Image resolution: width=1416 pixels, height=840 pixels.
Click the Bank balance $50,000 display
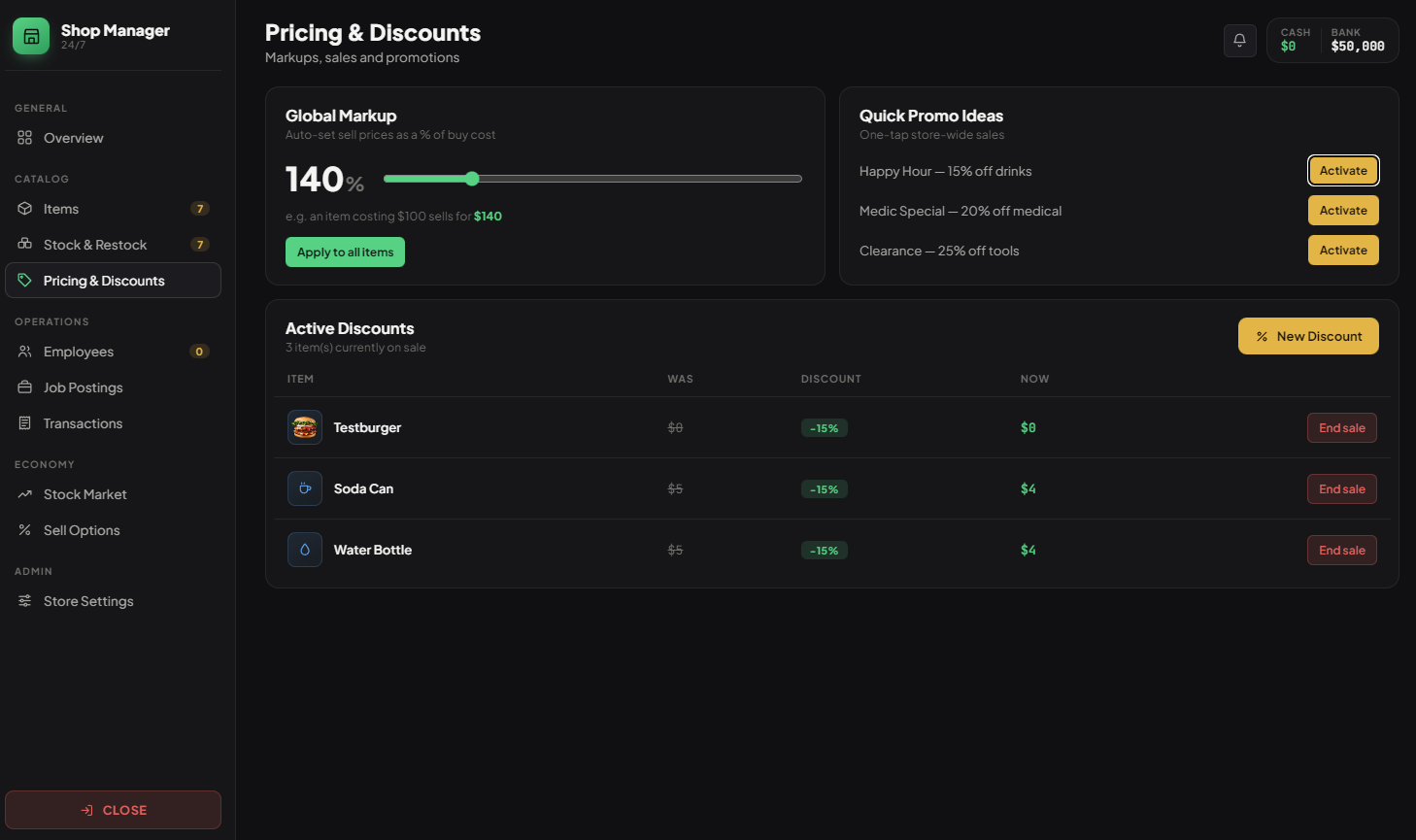coord(1358,41)
